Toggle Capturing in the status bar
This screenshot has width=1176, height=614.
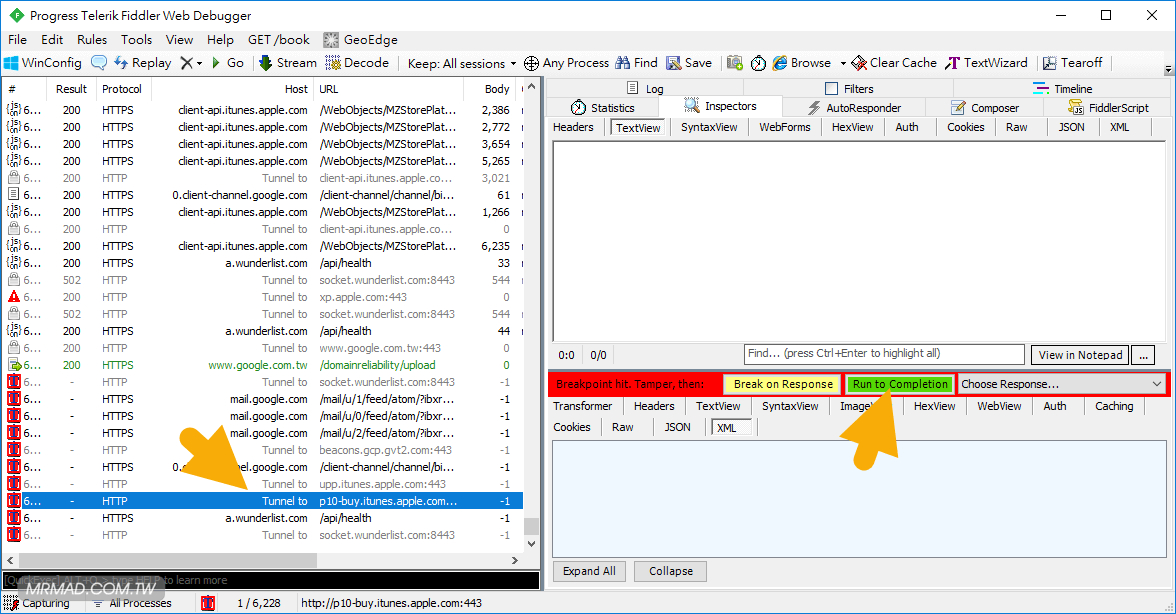pyautogui.click(x=38, y=603)
